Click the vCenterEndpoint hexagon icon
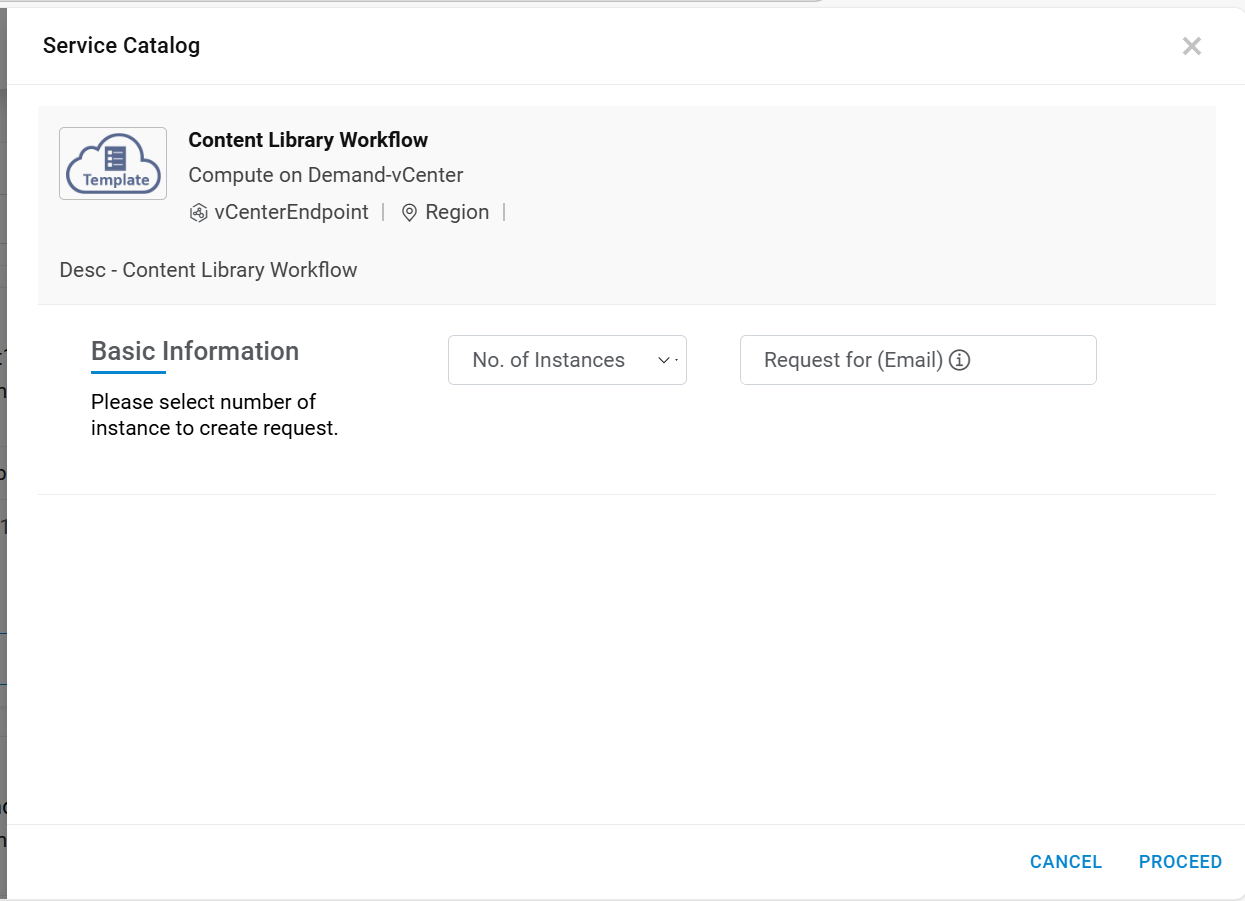Screen dimensions: 1245x901 coord(198,213)
